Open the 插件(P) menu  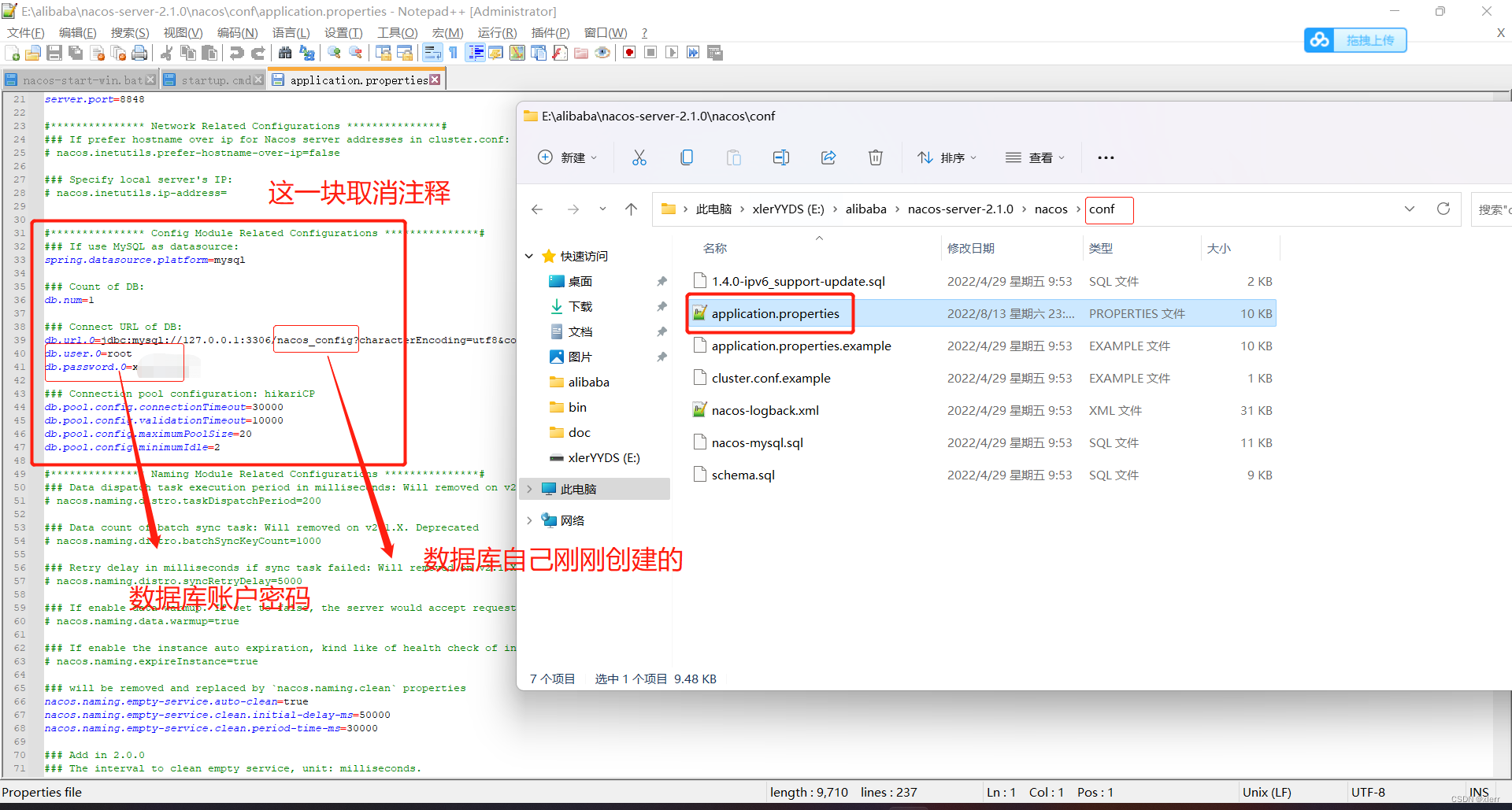(x=550, y=32)
